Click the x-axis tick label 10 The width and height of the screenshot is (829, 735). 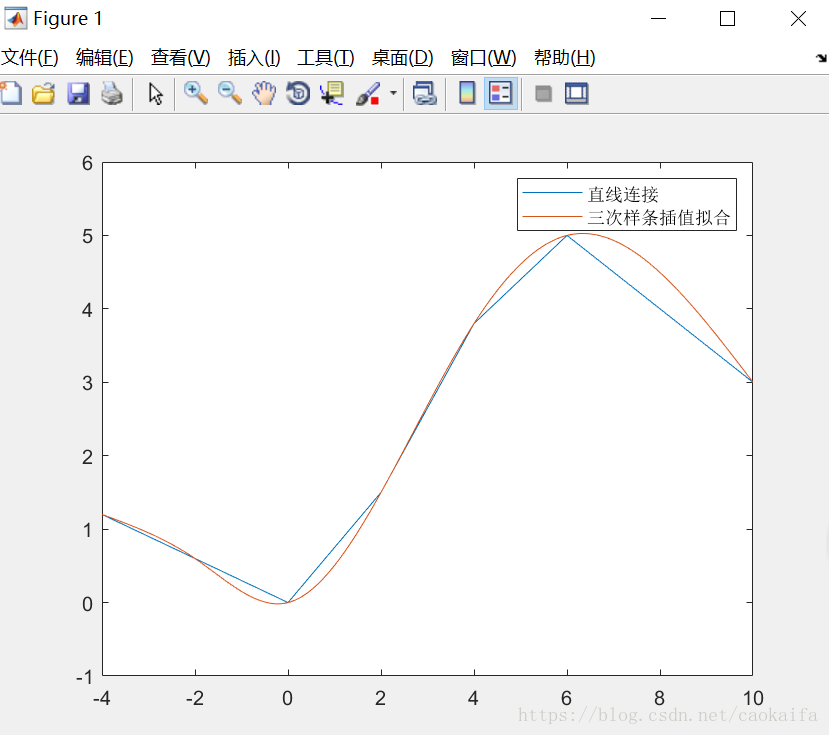tap(753, 699)
